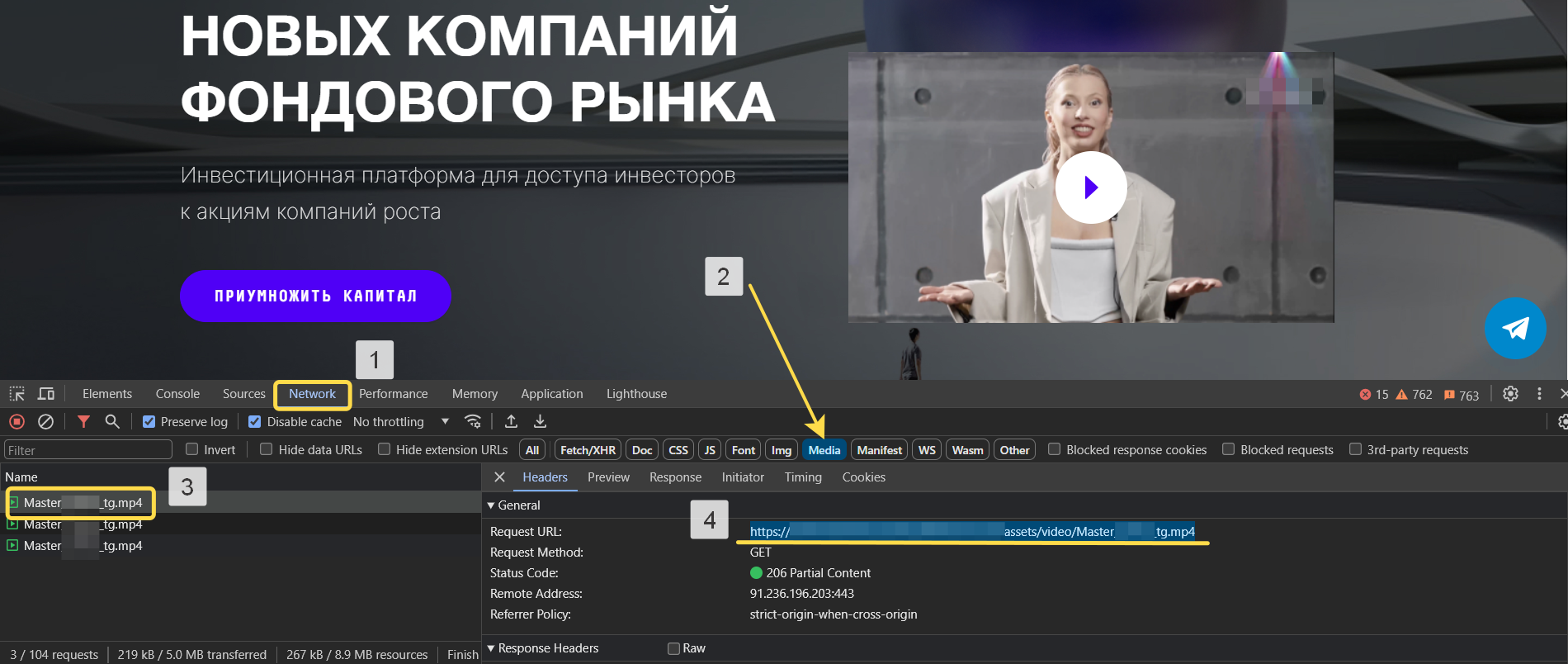This screenshot has height=664, width=1568.
Task: Click the issues count 763 icon
Action: 1449,396
